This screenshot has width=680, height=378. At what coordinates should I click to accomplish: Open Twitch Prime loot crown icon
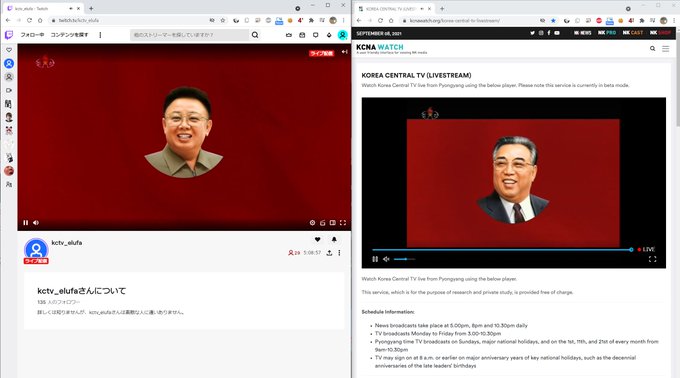pos(289,35)
